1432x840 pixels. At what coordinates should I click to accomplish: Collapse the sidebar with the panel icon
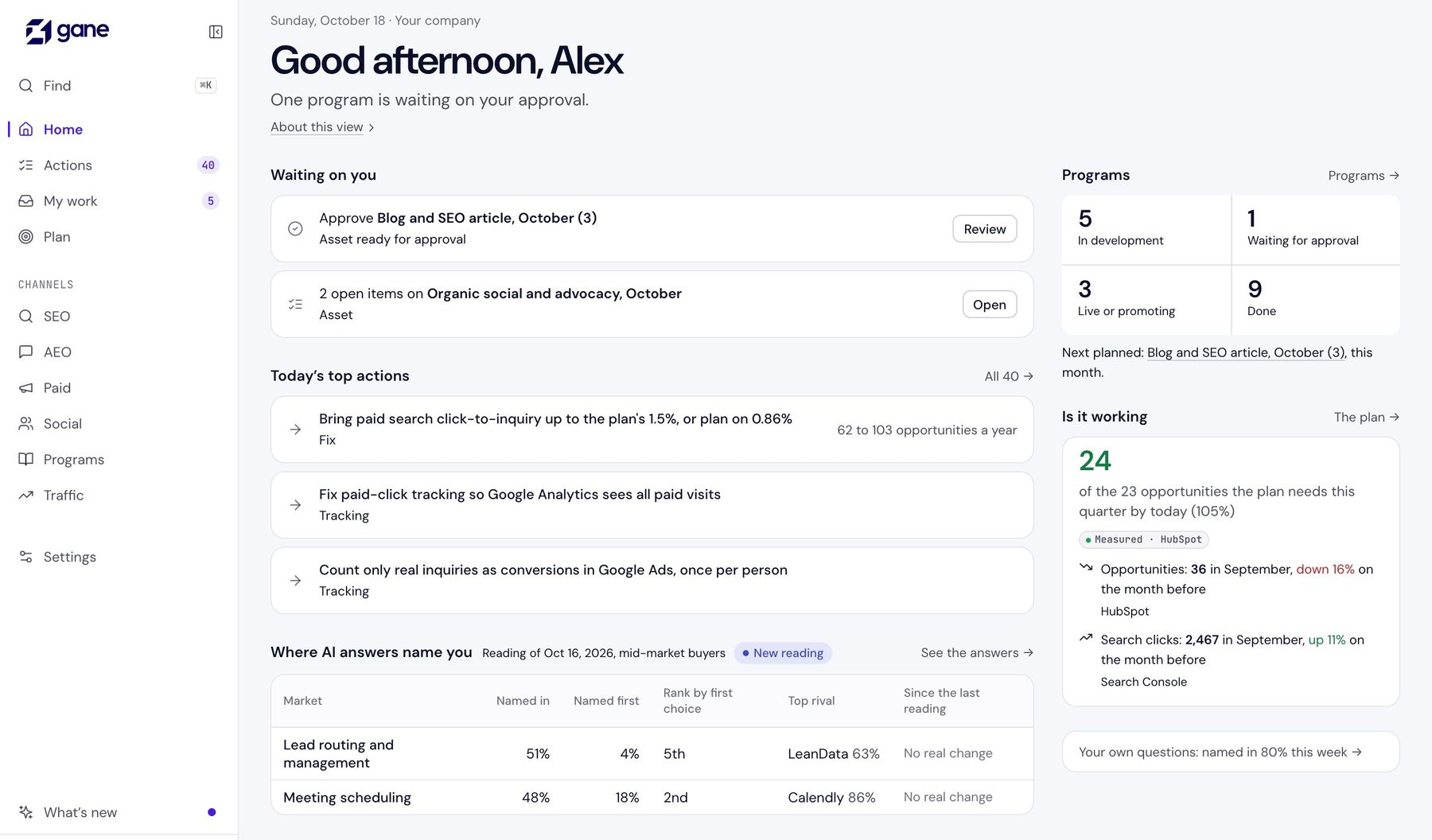coord(216,32)
